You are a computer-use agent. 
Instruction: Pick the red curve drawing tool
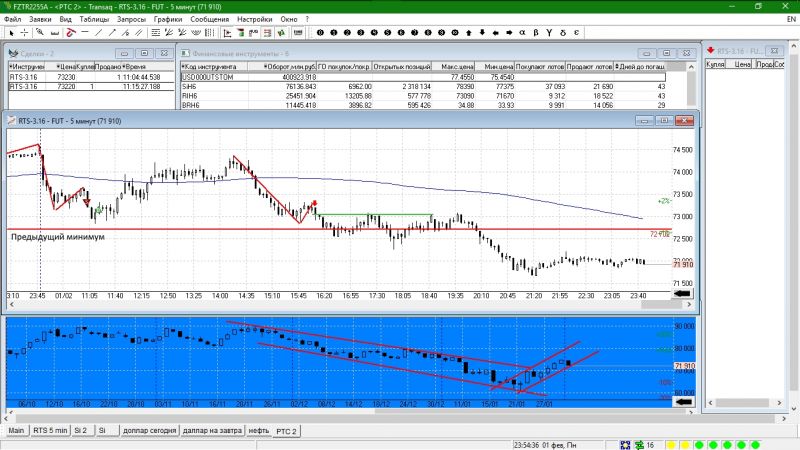coord(71,33)
